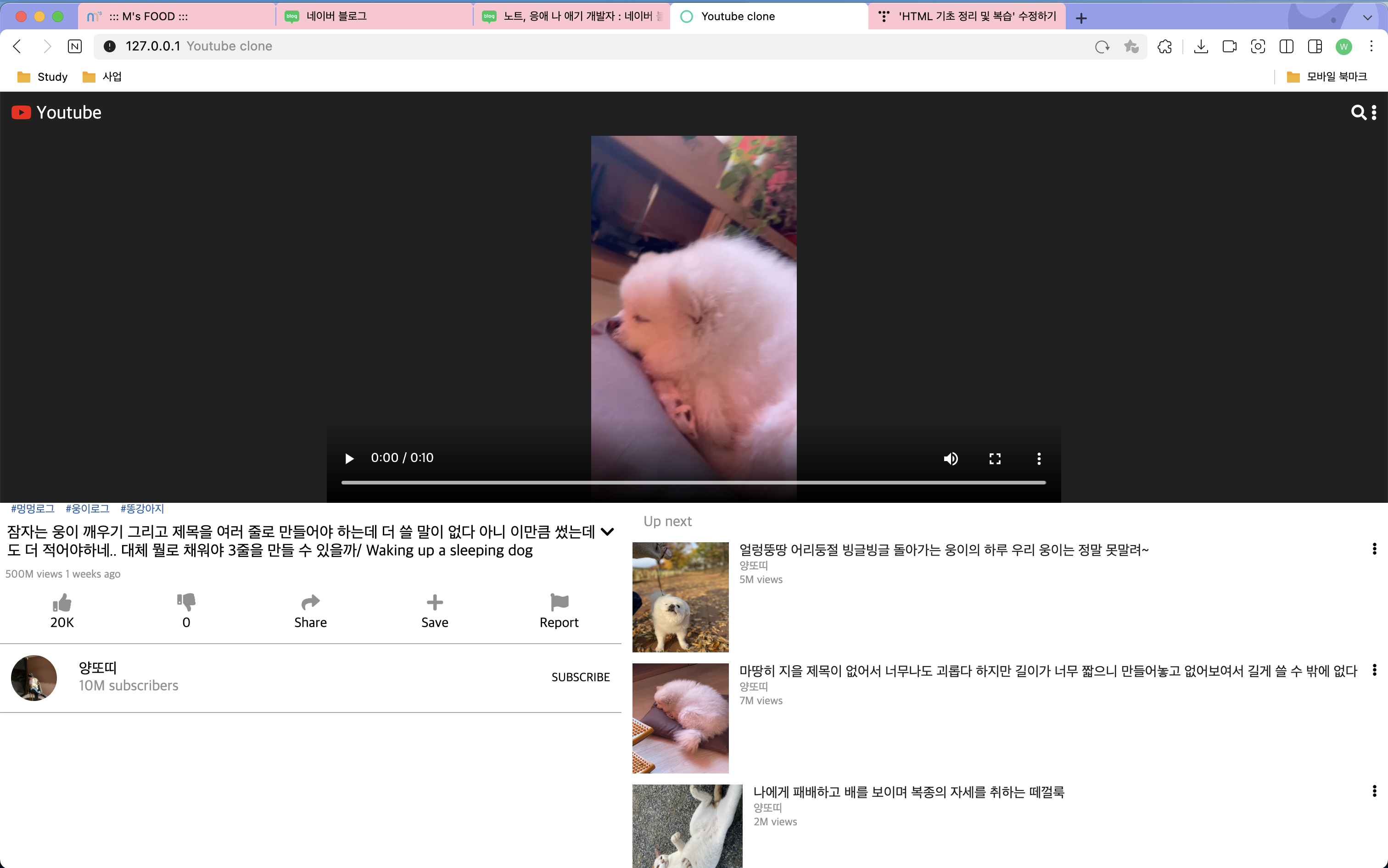Click the red Youtube logo icon

(x=21, y=112)
